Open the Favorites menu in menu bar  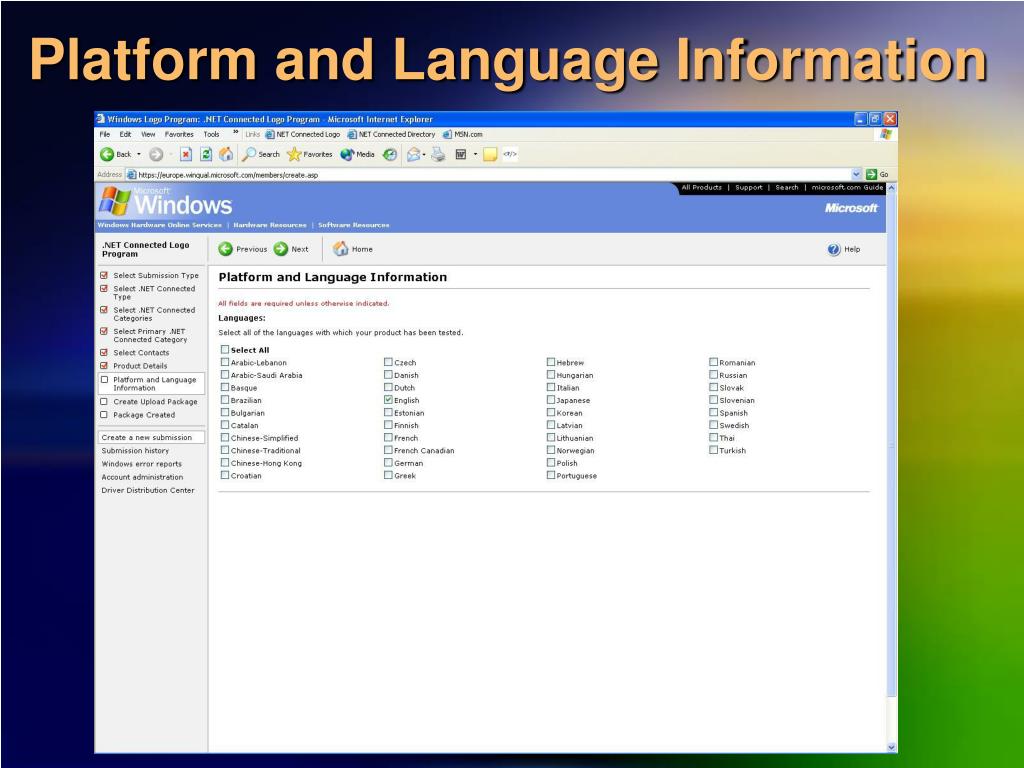pyautogui.click(x=179, y=135)
